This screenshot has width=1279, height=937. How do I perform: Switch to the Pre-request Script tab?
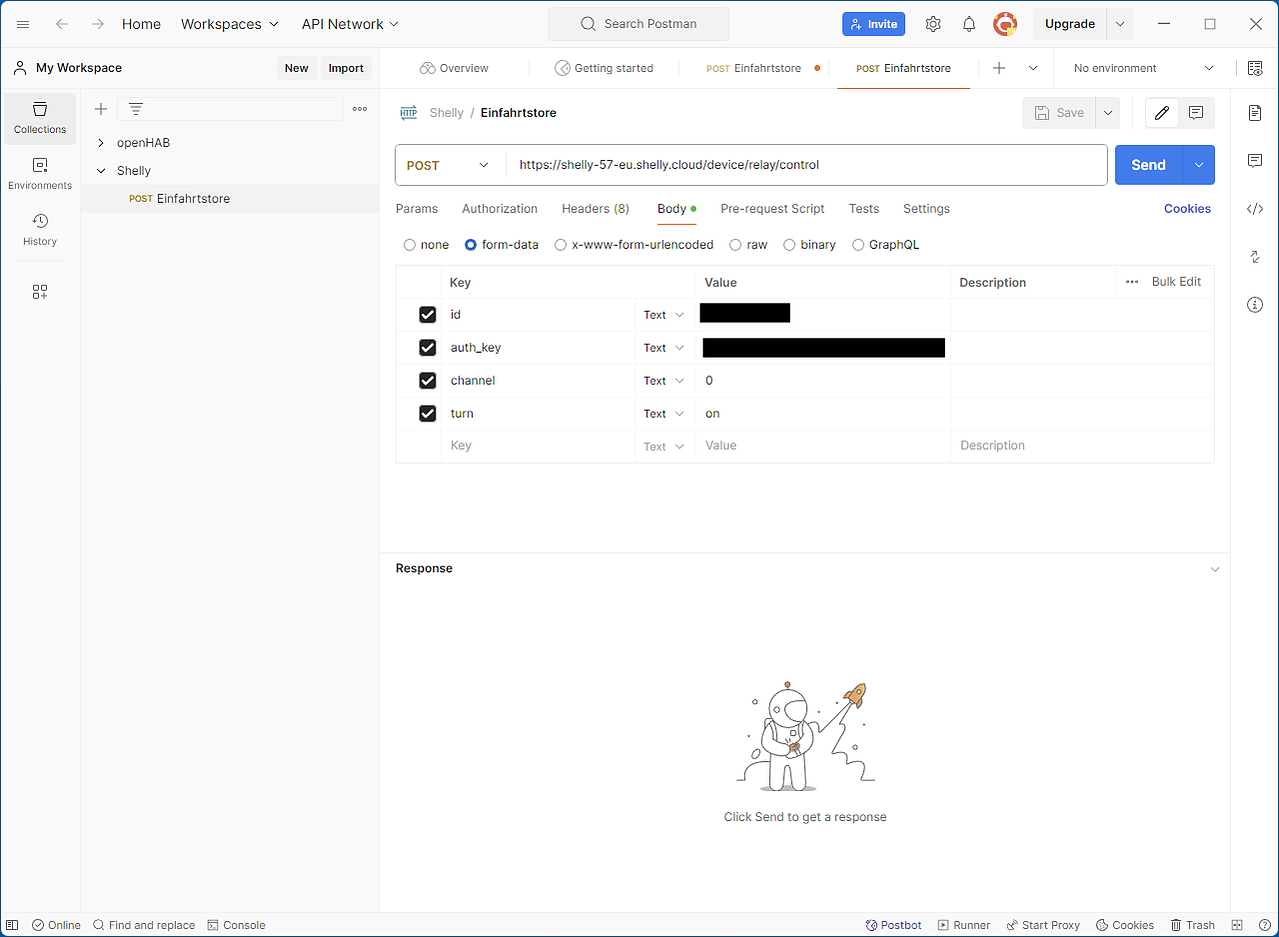click(773, 209)
